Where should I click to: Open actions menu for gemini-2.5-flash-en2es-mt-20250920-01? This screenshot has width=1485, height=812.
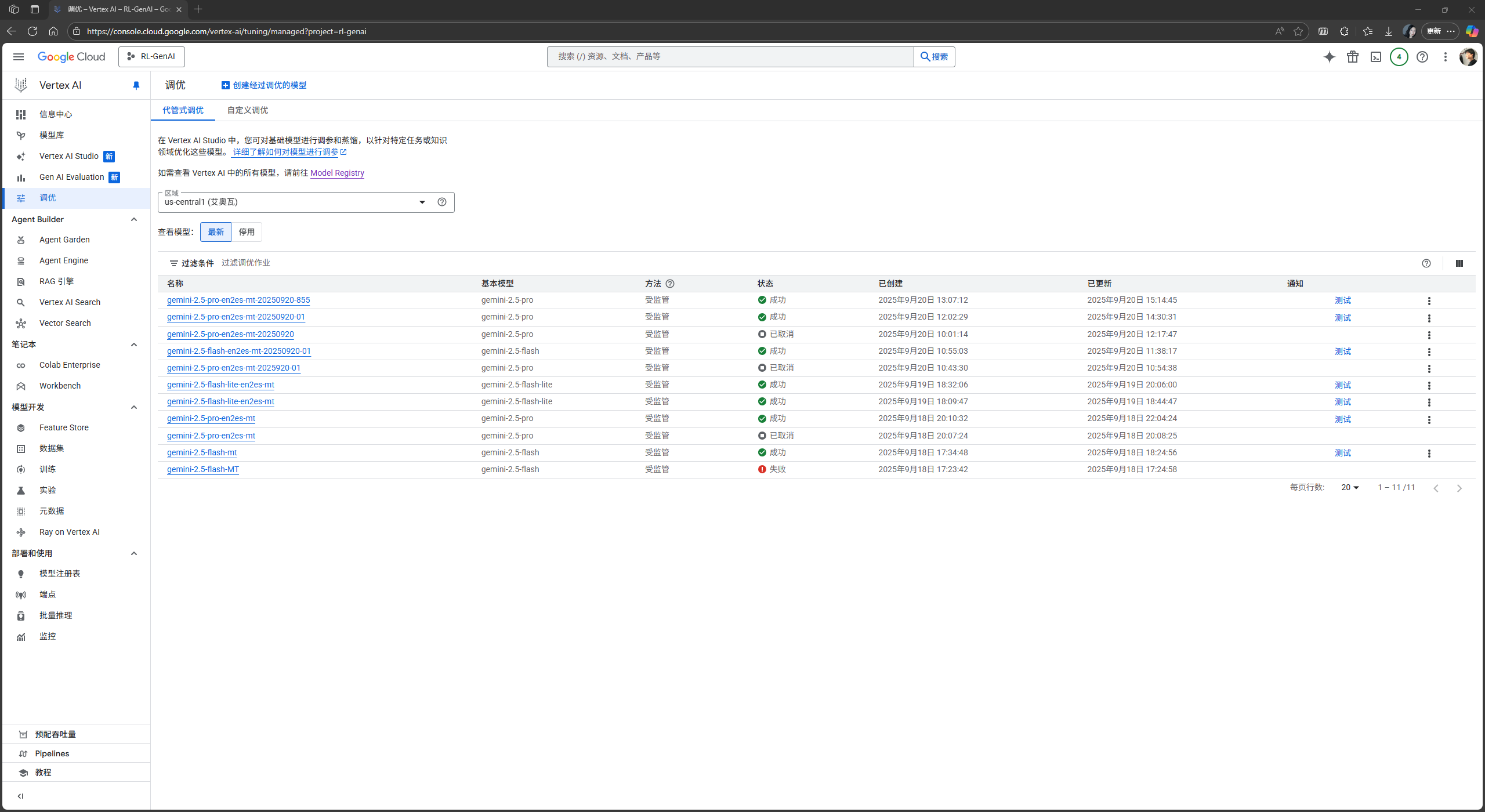(1429, 352)
